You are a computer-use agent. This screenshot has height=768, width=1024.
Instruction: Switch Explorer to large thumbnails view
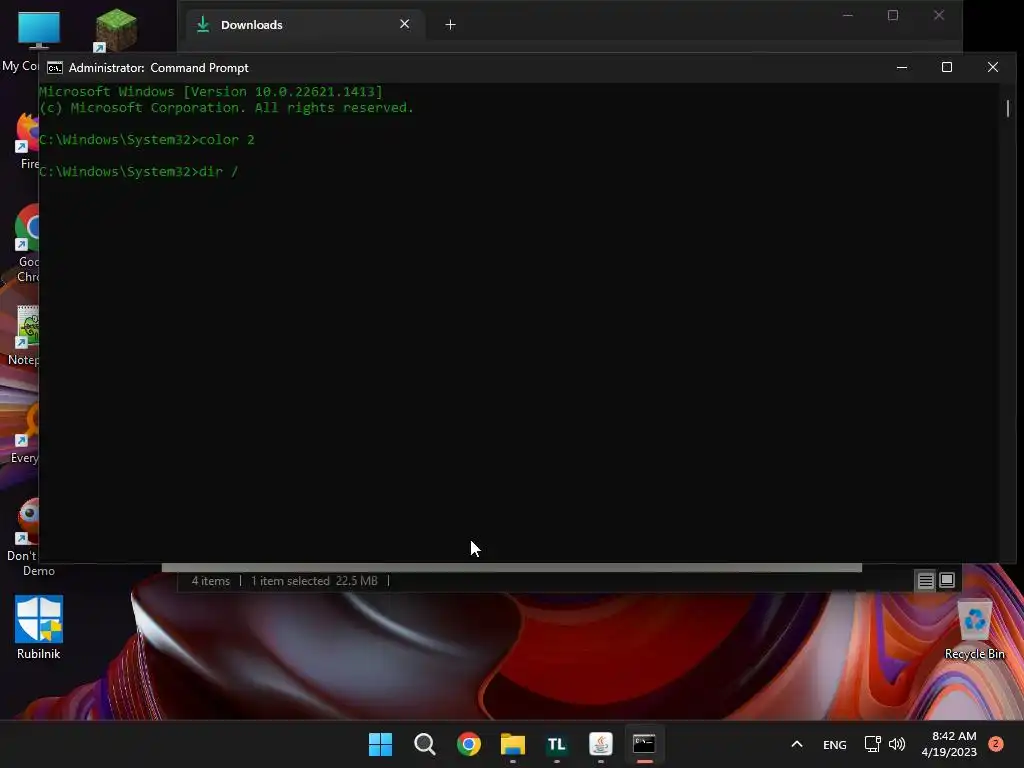pos(947,580)
